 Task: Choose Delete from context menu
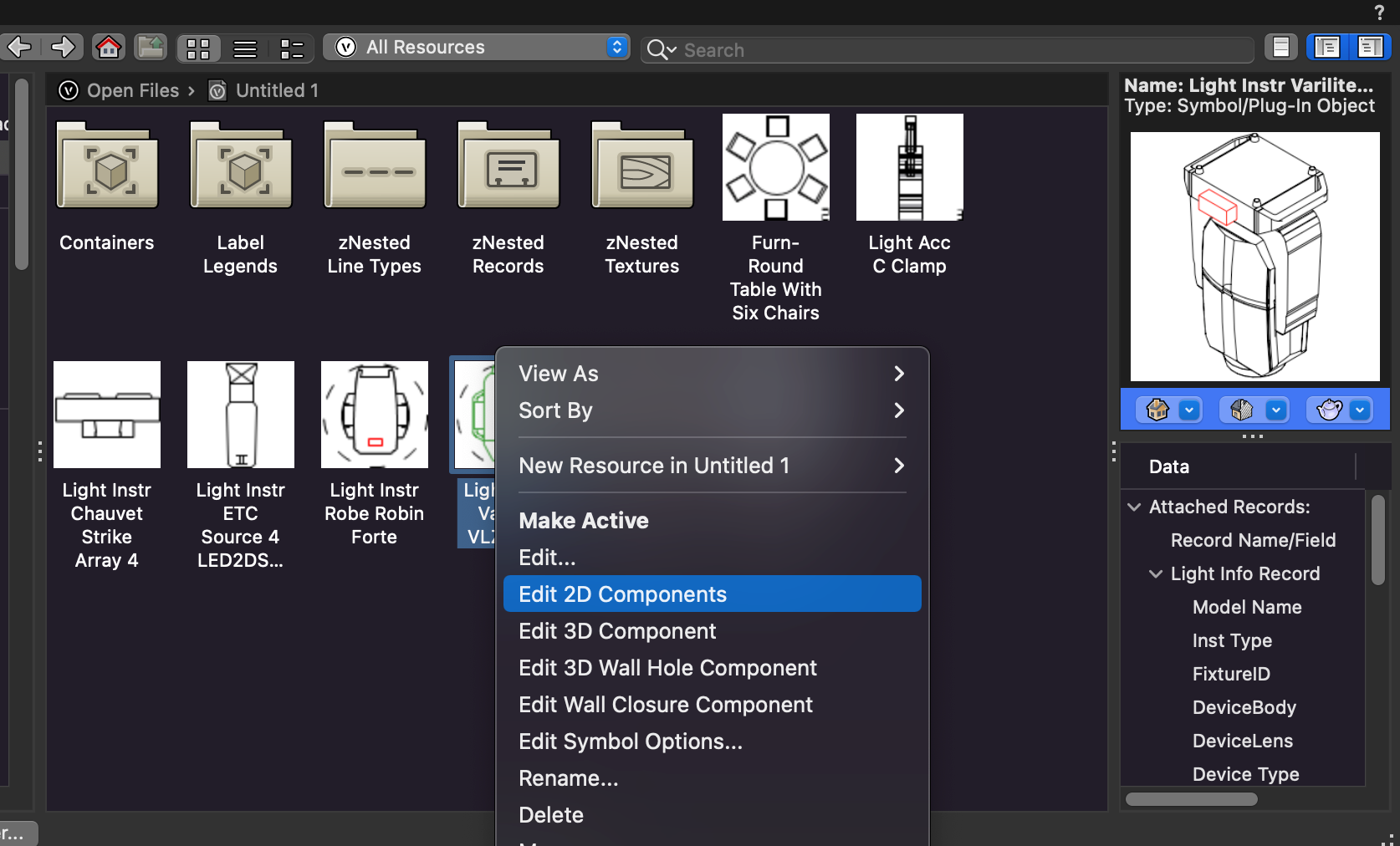point(713,815)
